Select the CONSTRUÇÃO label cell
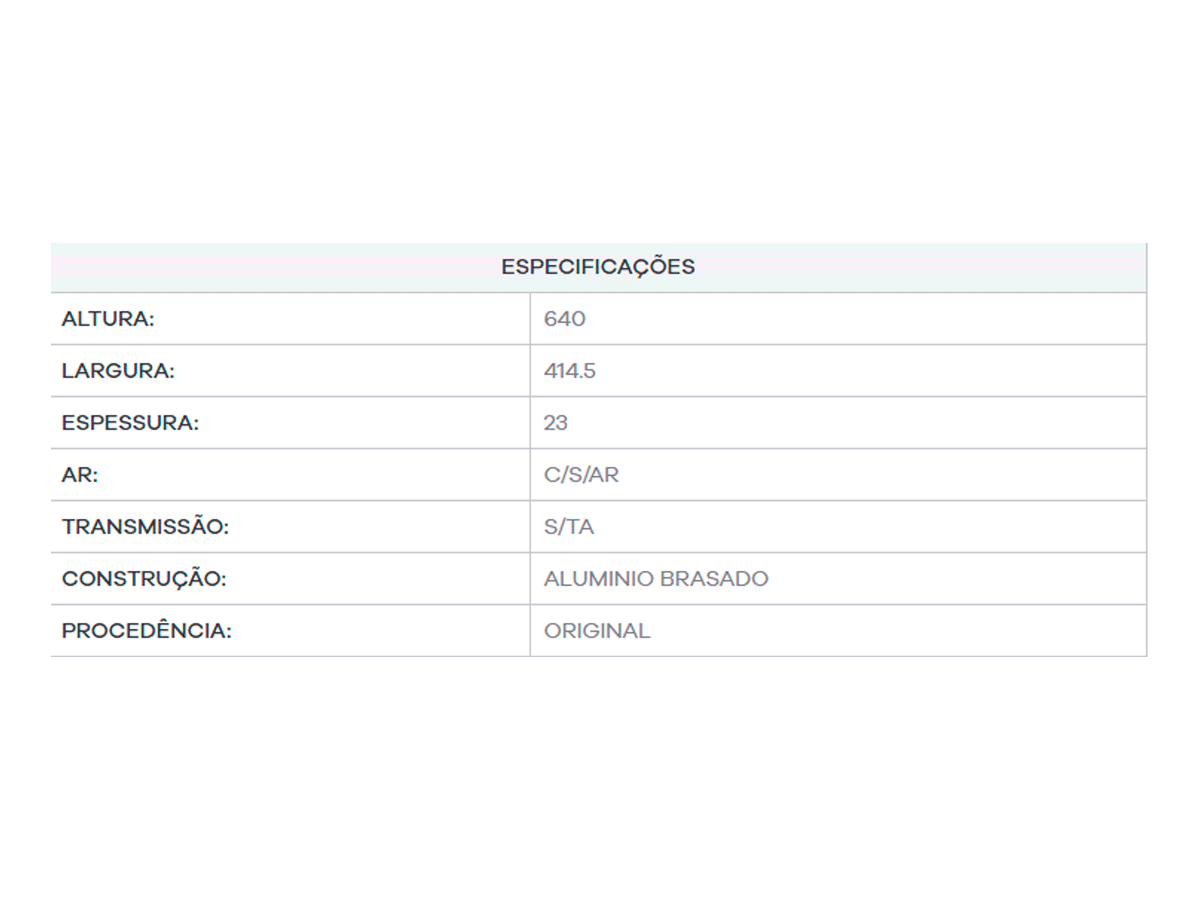The height and width of the screenshot is (900, 1200). coord(144,579)
